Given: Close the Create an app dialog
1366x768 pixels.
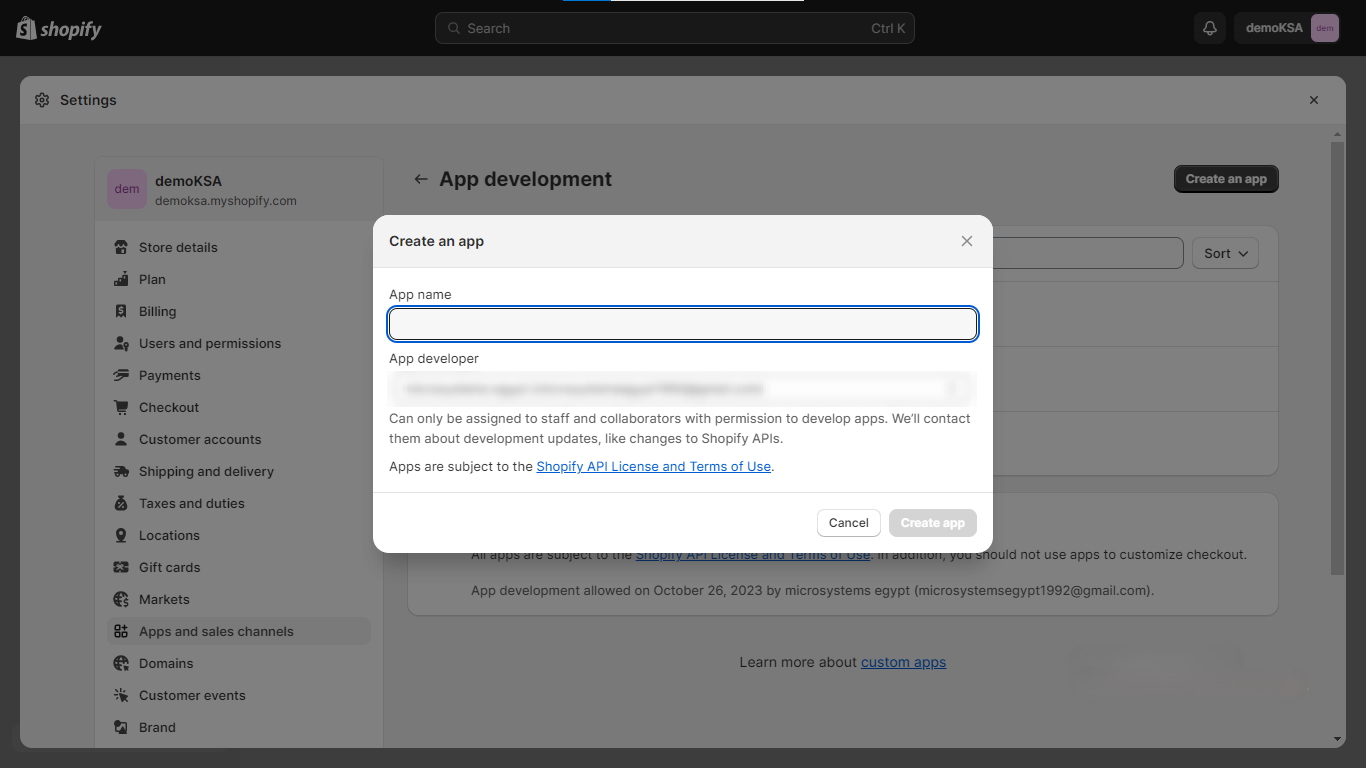Looking at the screenshot, I should point(966,241).
